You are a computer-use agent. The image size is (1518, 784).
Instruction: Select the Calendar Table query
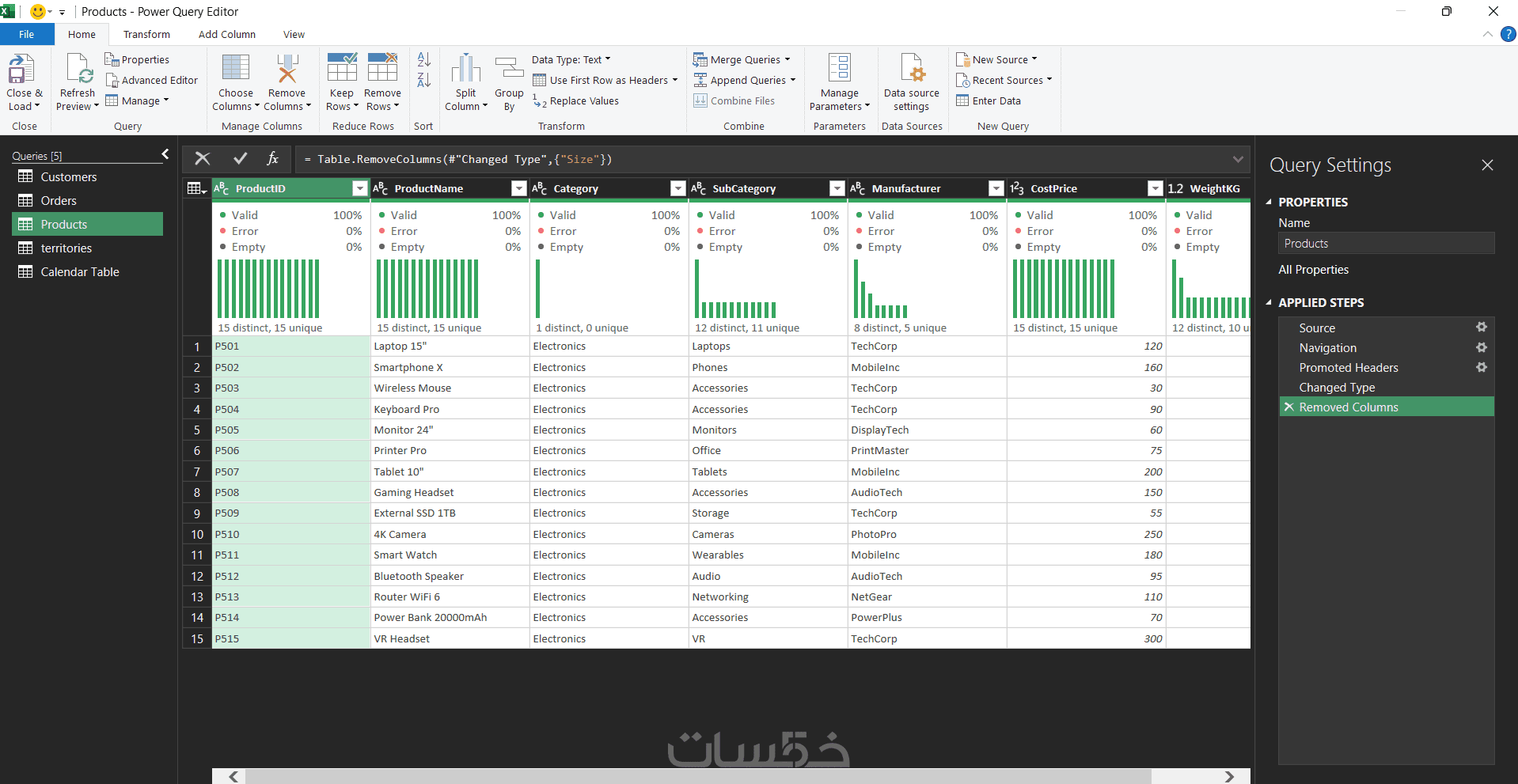coord(88,271)
